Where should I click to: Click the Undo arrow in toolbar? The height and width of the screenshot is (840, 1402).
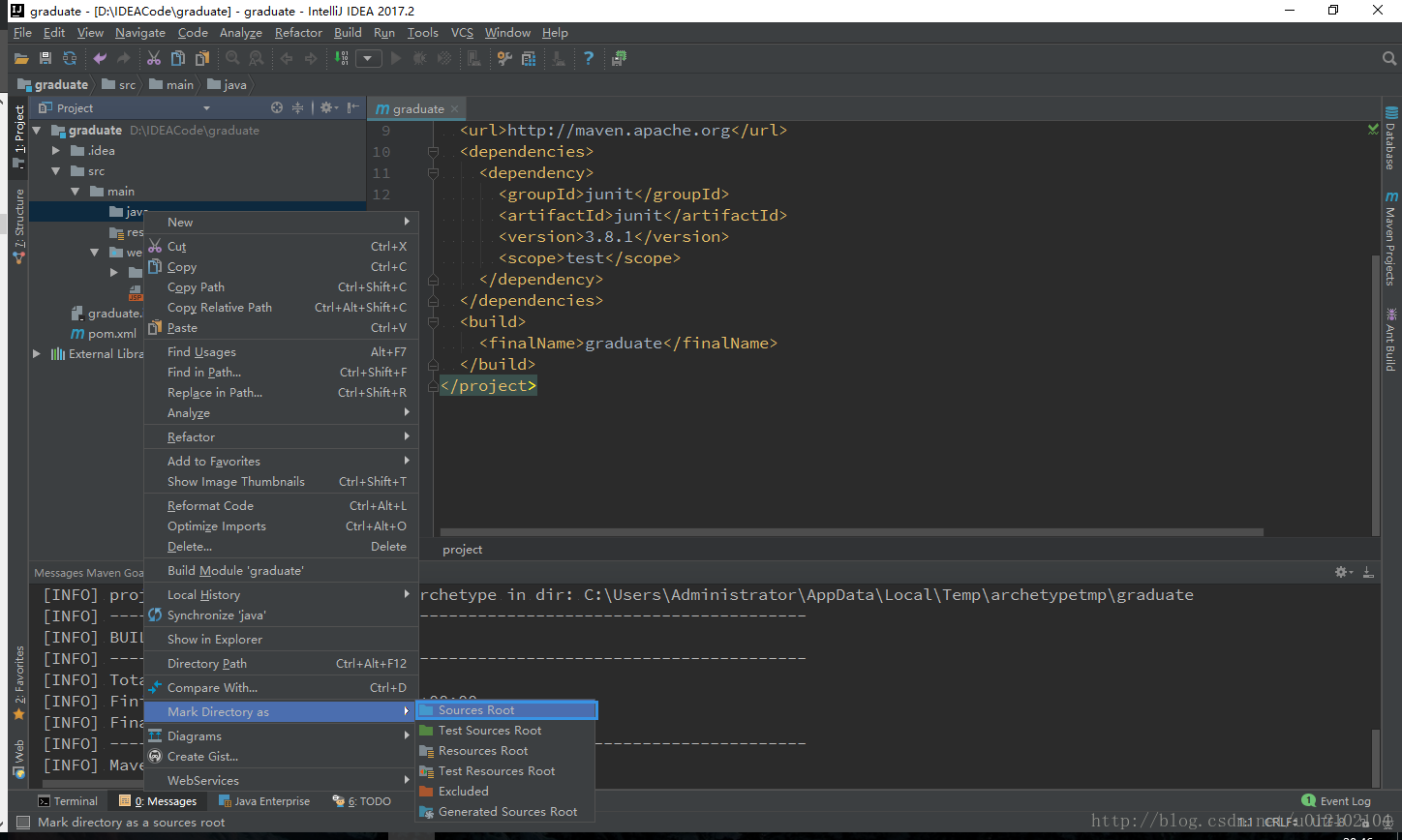click(100, 59)
